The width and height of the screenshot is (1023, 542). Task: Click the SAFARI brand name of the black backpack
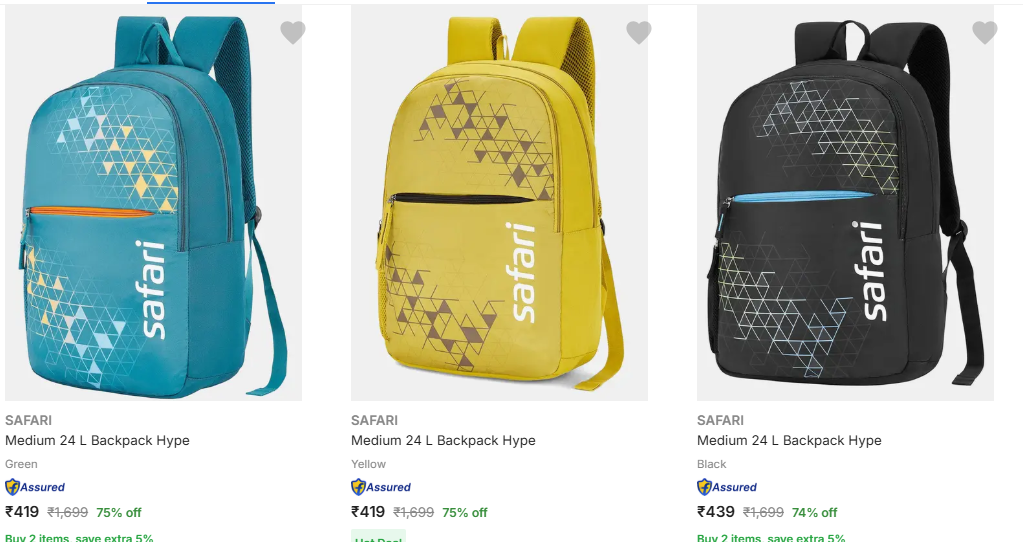pos(720,420)
